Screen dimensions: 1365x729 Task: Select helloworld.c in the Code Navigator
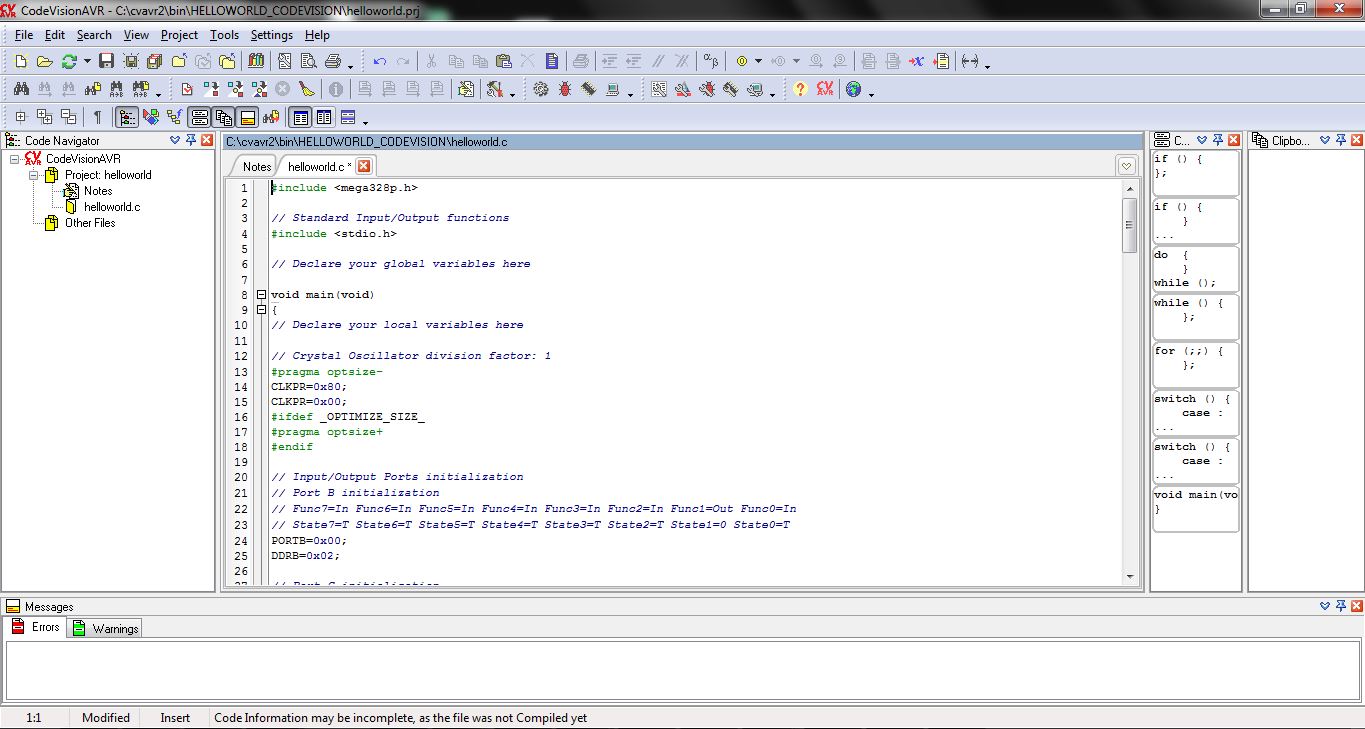coord(111,207)
